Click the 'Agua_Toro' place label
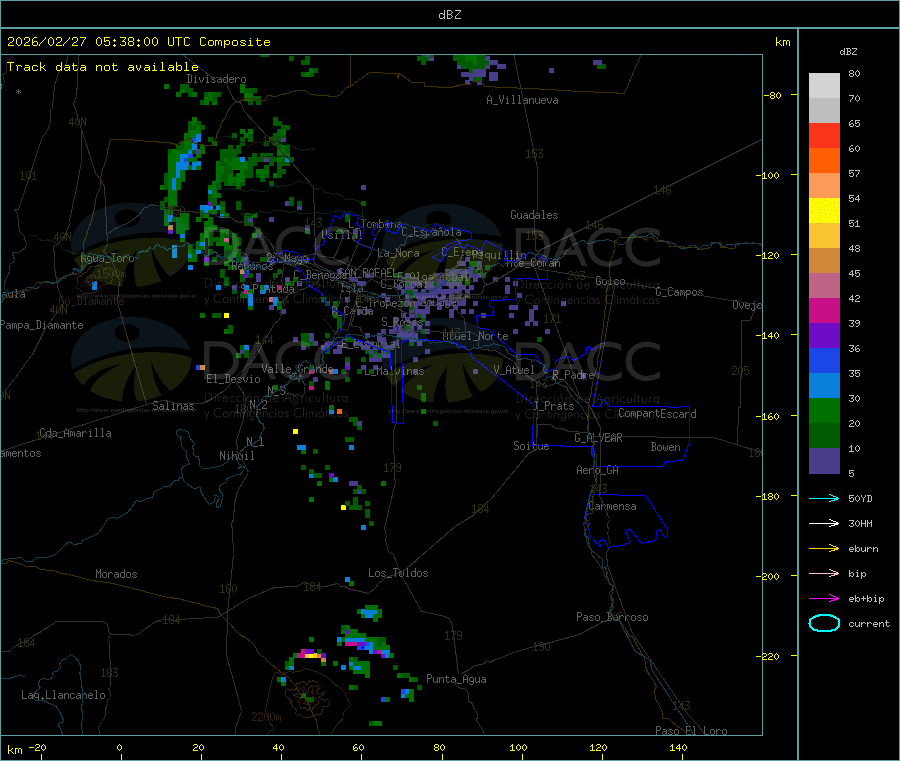The height and width of the screenshot is (761, 900). [107, 258]
